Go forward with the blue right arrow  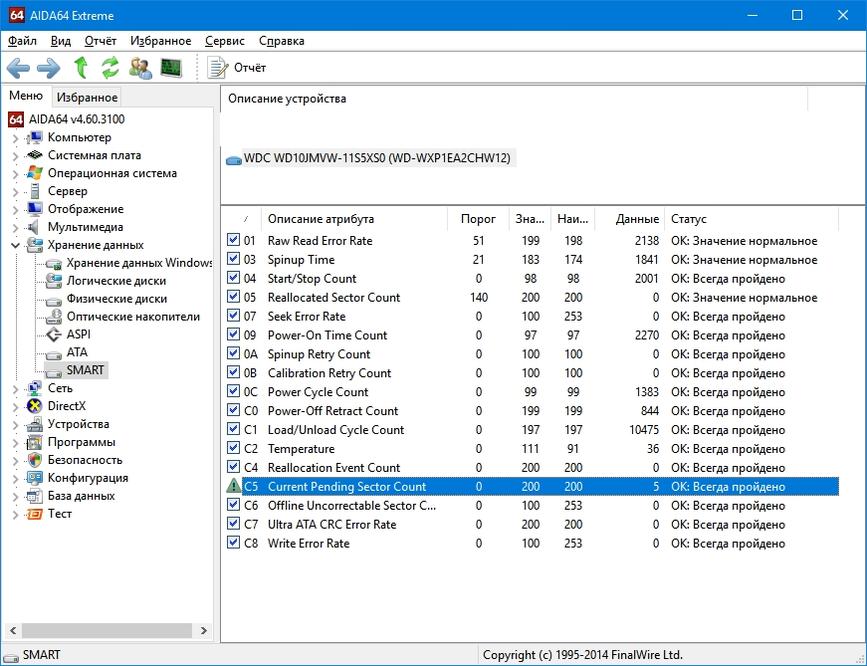coord(49,68)
